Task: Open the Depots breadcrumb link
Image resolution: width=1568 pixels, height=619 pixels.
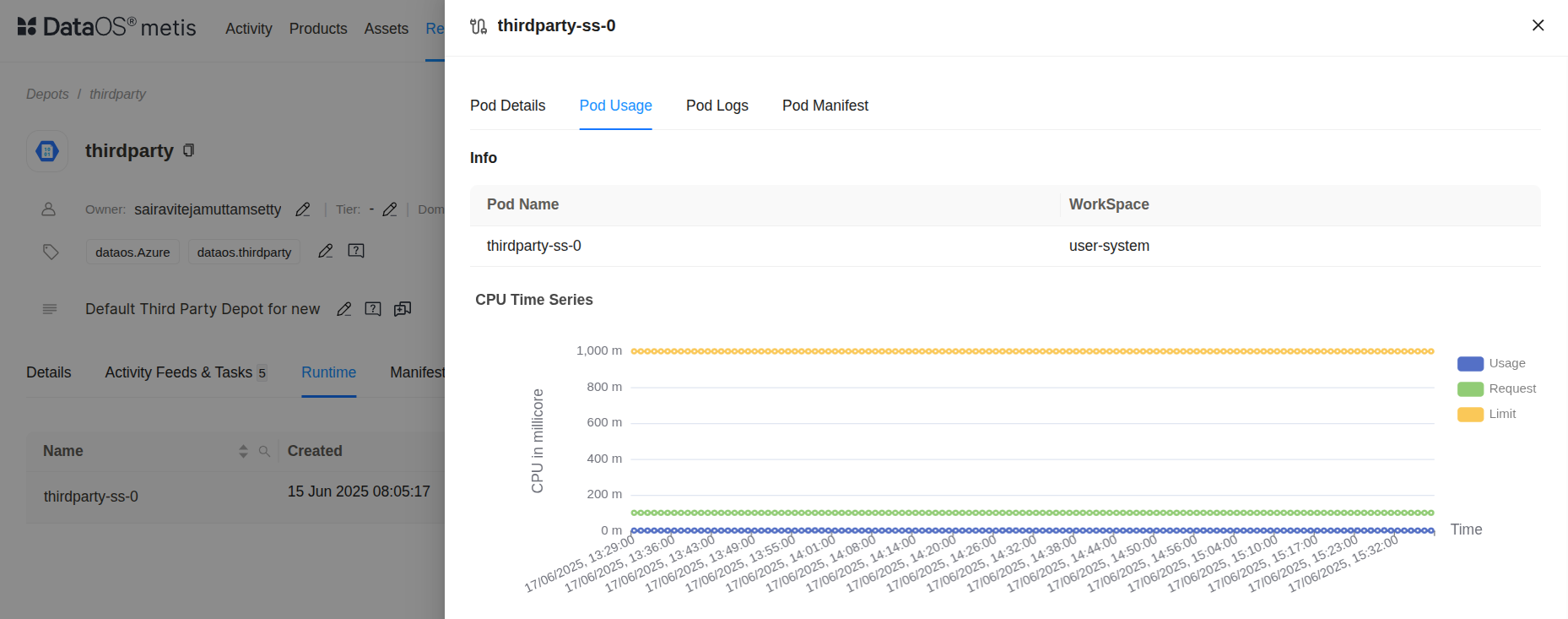Action: (47, 94)
